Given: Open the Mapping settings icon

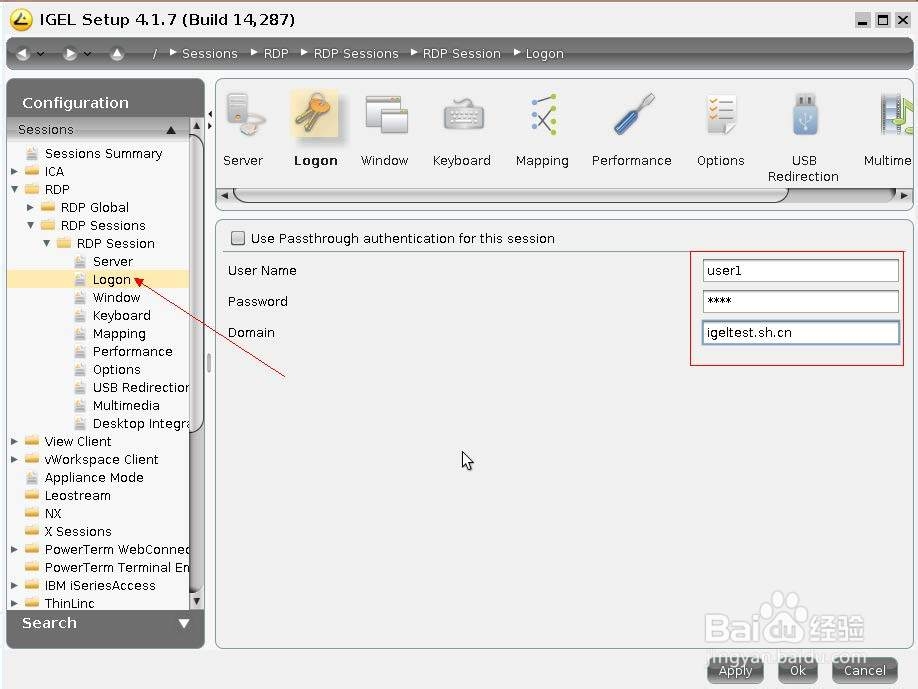Looking at the screenshot, I should (x=543, y=115).
